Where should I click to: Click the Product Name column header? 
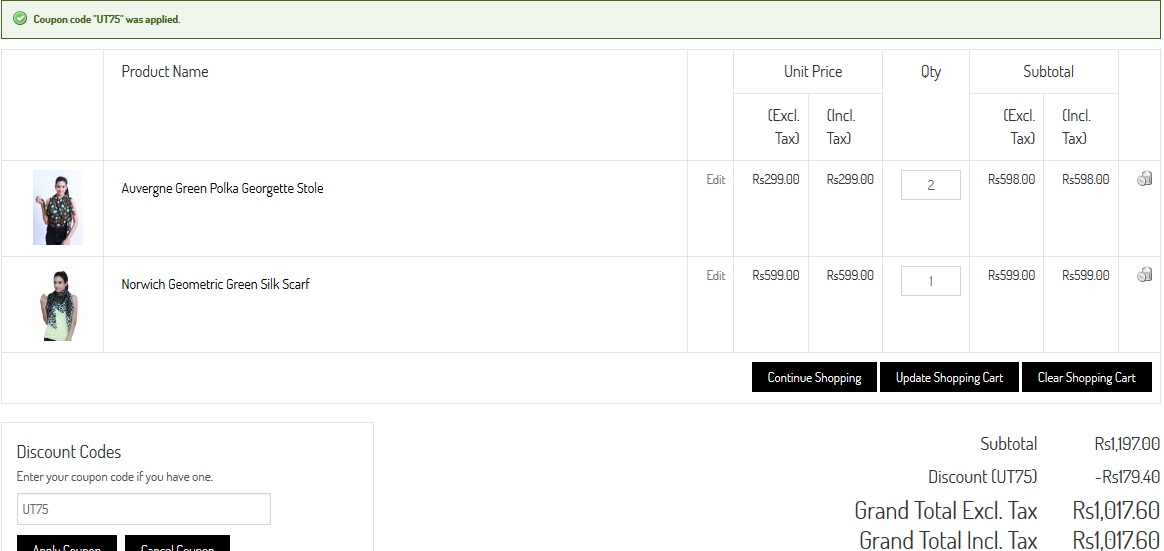[x=165, y=71]
